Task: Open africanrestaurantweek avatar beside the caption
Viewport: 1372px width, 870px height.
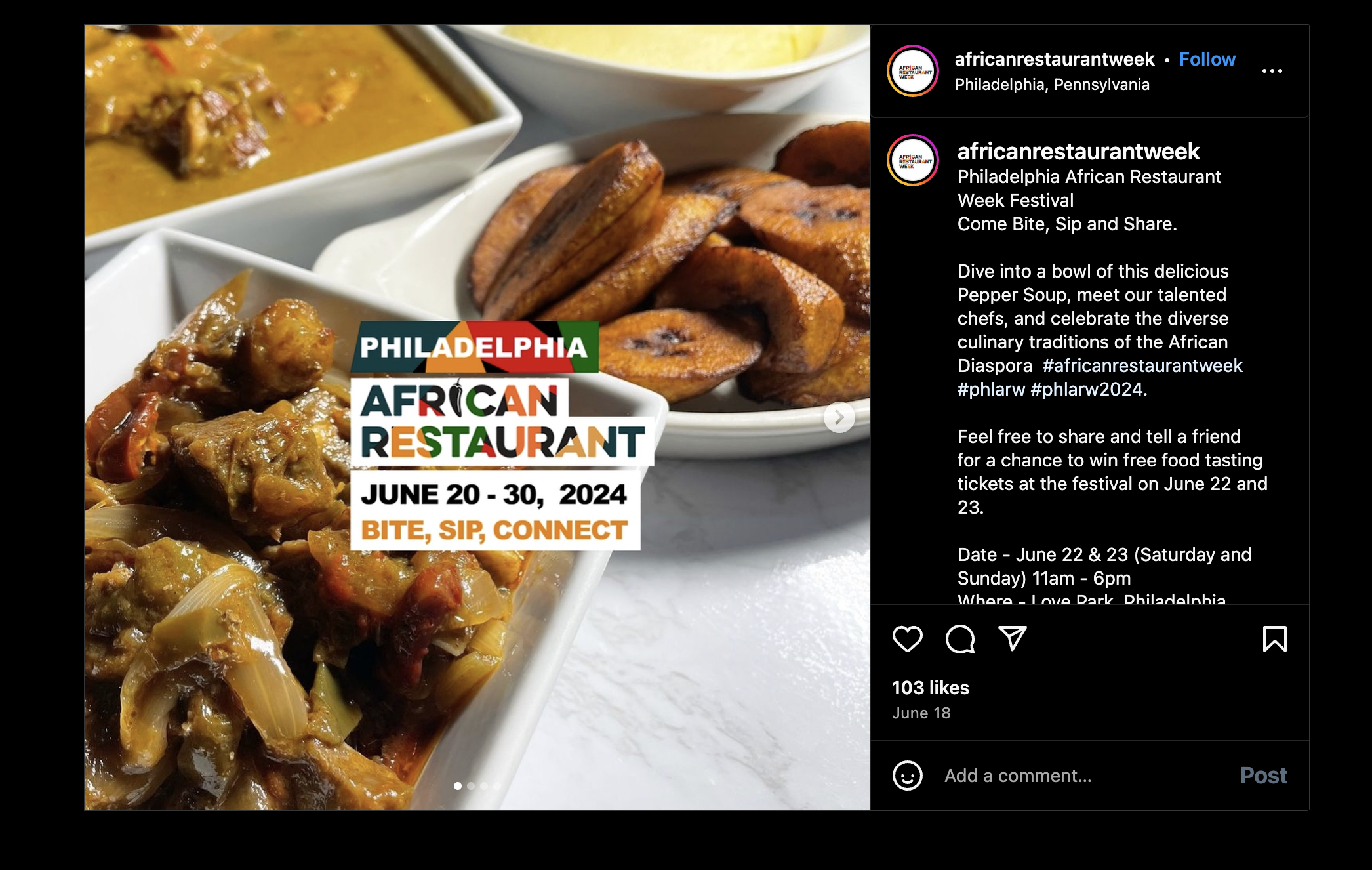Action: tap(913, 160)
